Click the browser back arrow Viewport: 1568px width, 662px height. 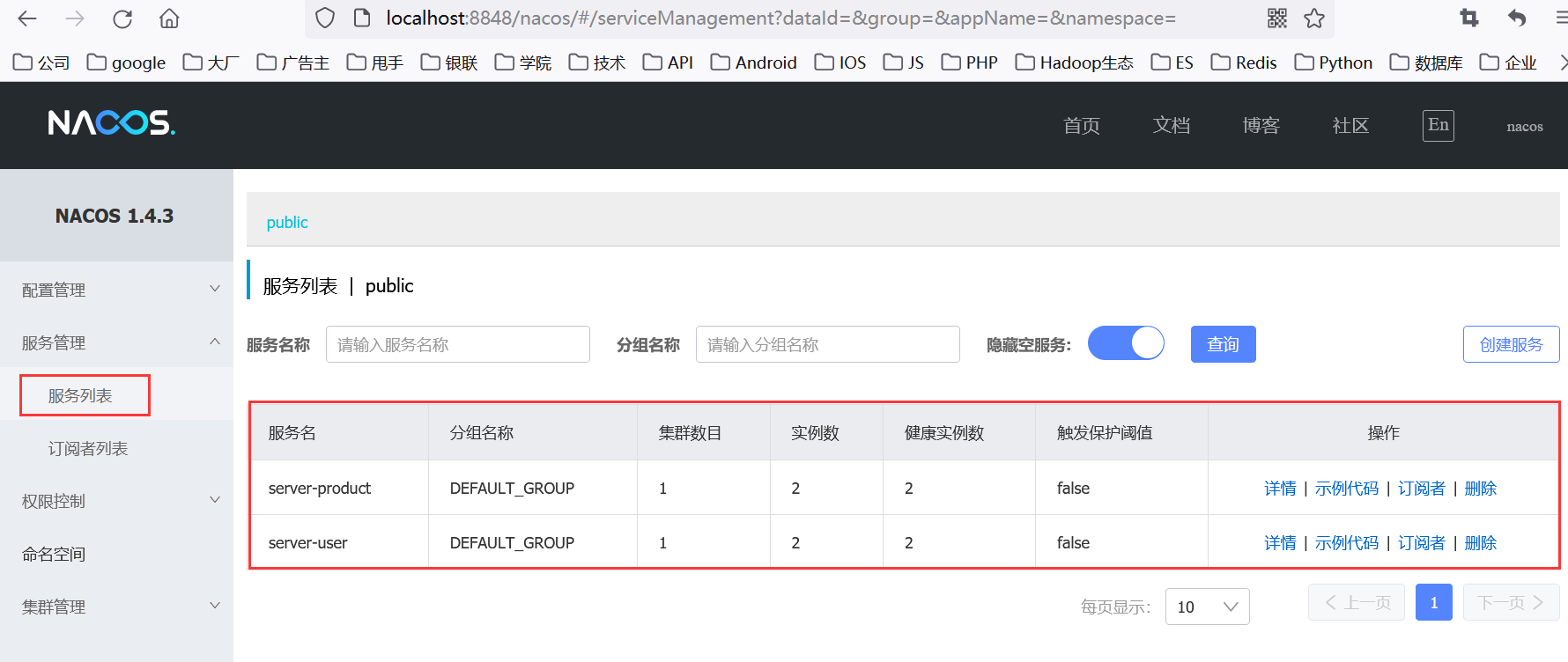27,18
